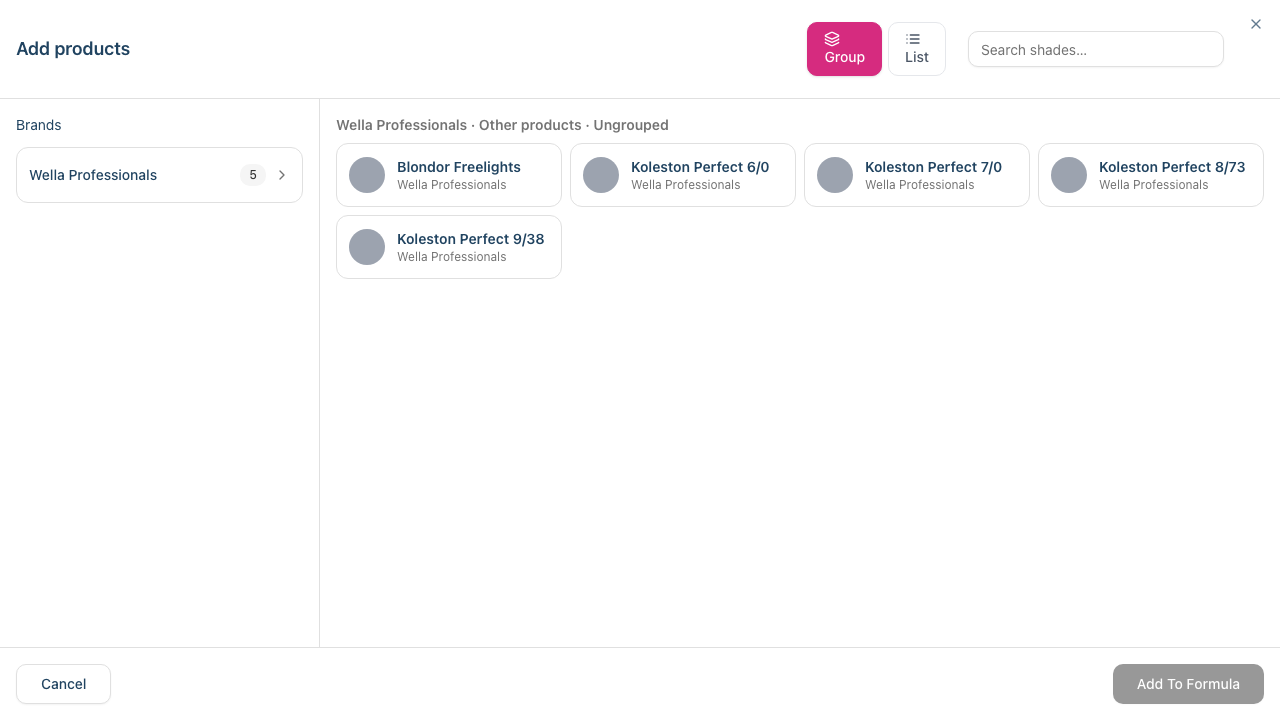Expand Wella Professionals brand chevron
This screenshot has height=720, width=1280.
(x=282, y=175)
